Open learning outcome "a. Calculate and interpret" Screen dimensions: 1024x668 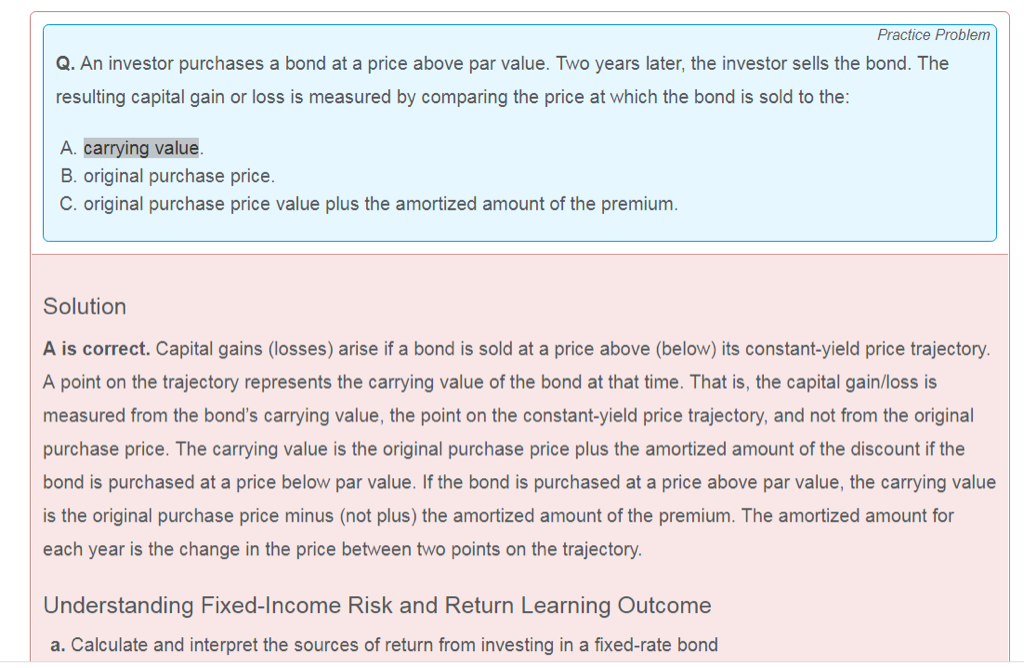(393, 645)
